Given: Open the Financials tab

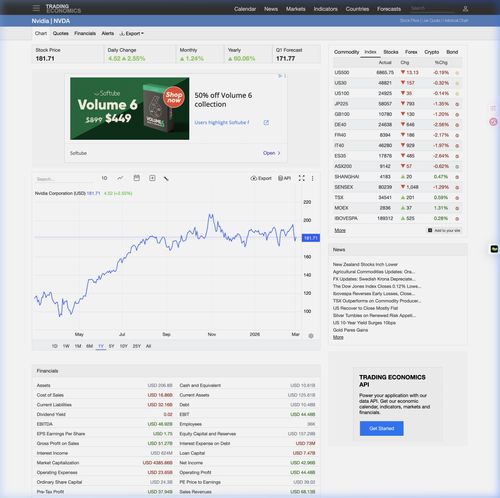Looking at the screenshot, I should (x=85, y=33).
